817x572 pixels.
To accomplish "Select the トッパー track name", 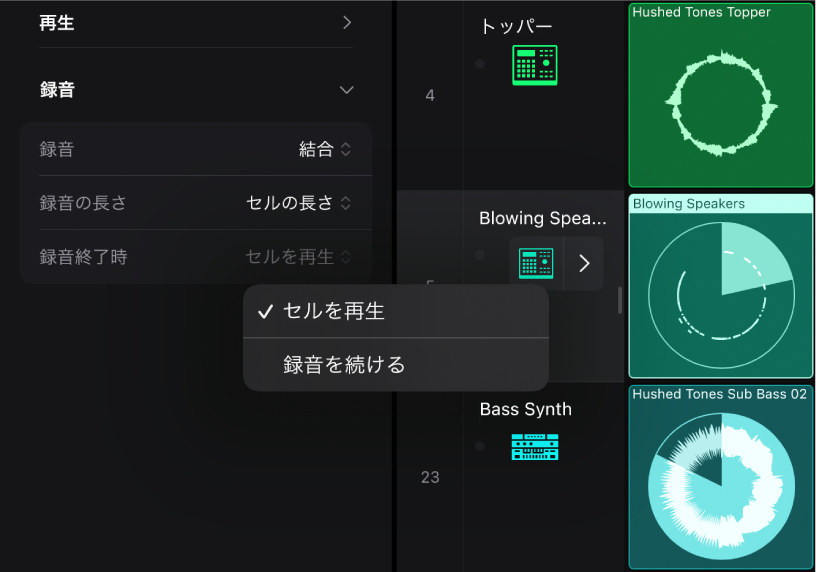I will pyautogui.click(x=516, y=26).
